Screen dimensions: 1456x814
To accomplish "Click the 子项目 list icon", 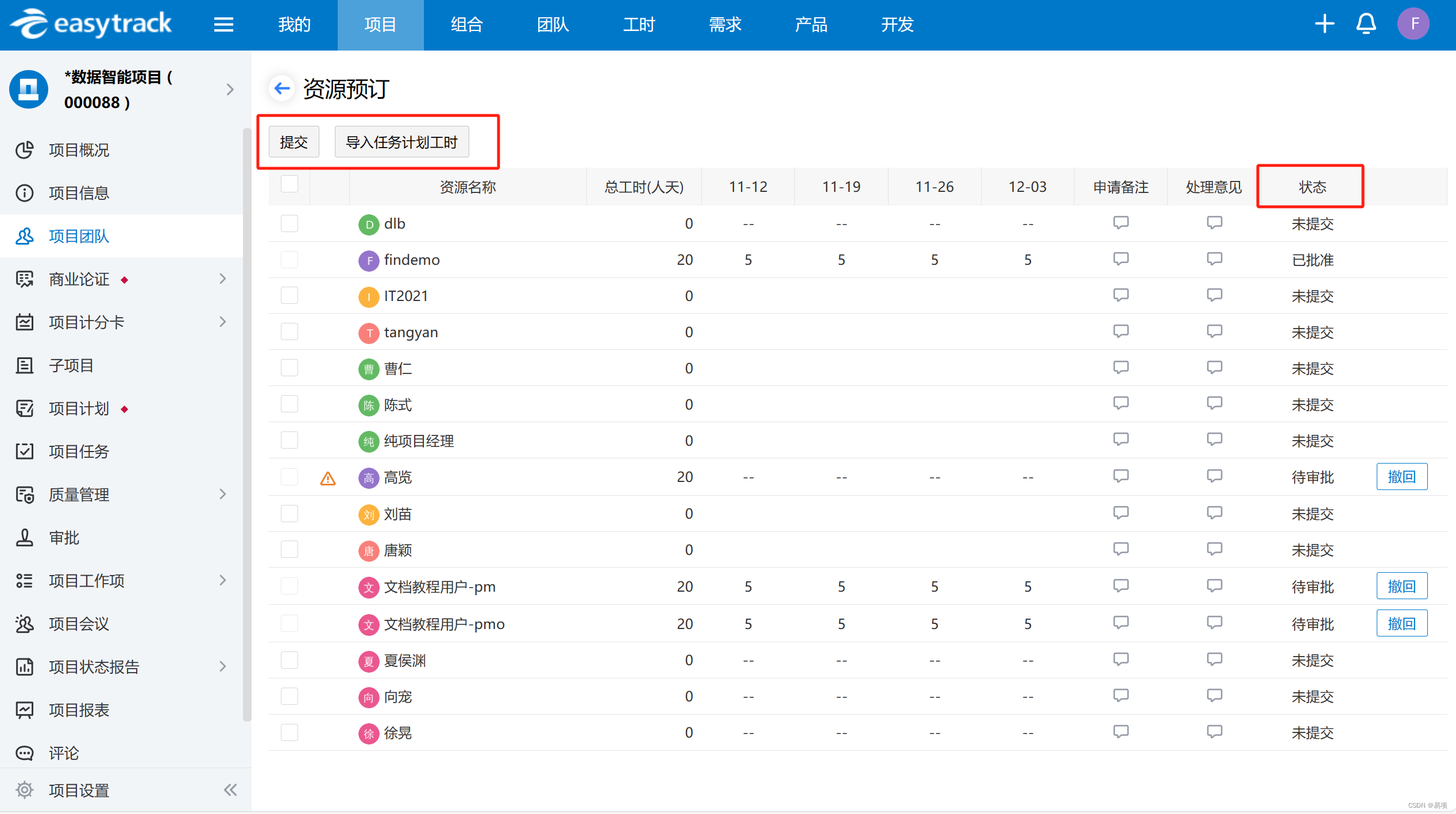I will point(25,365).
